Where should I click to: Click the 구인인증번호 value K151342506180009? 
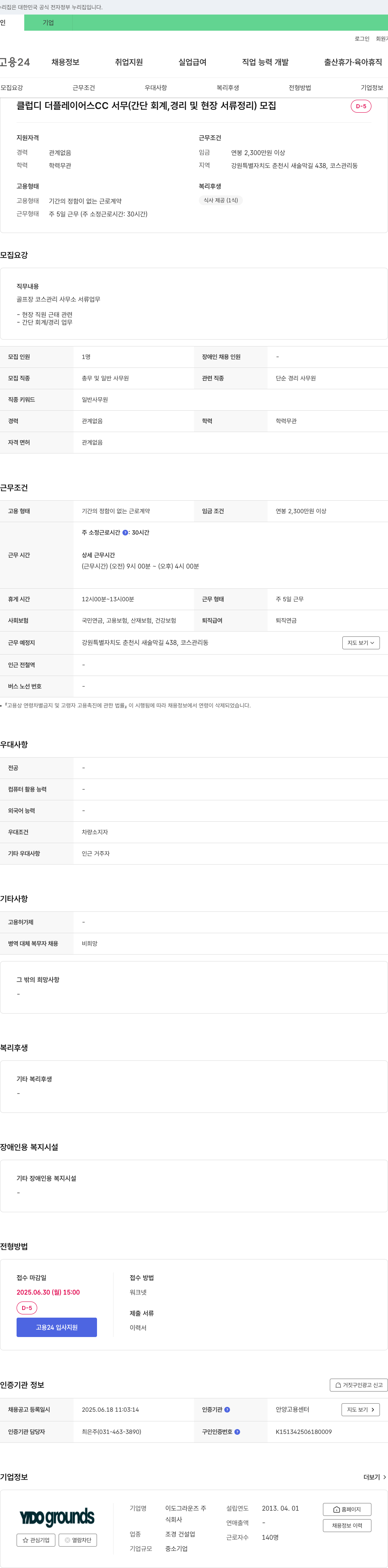[x=304, y=1432]
